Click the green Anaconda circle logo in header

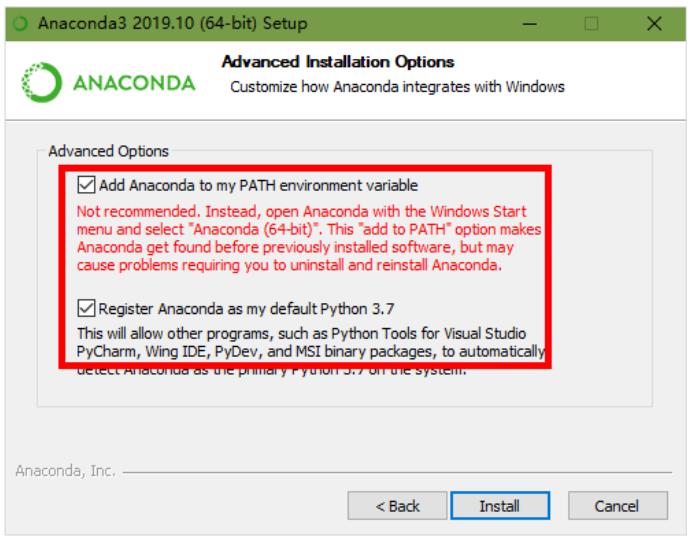(39, 82)
